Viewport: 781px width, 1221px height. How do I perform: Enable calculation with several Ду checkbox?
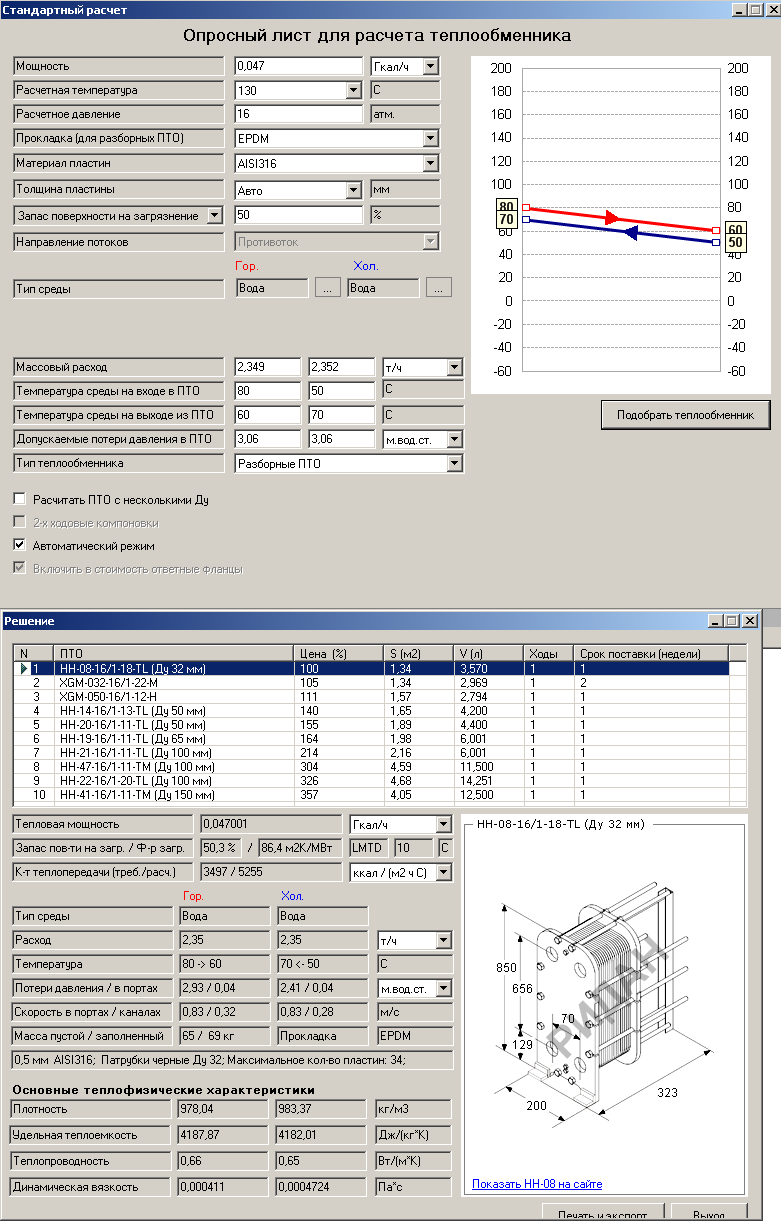coord(19,499)
